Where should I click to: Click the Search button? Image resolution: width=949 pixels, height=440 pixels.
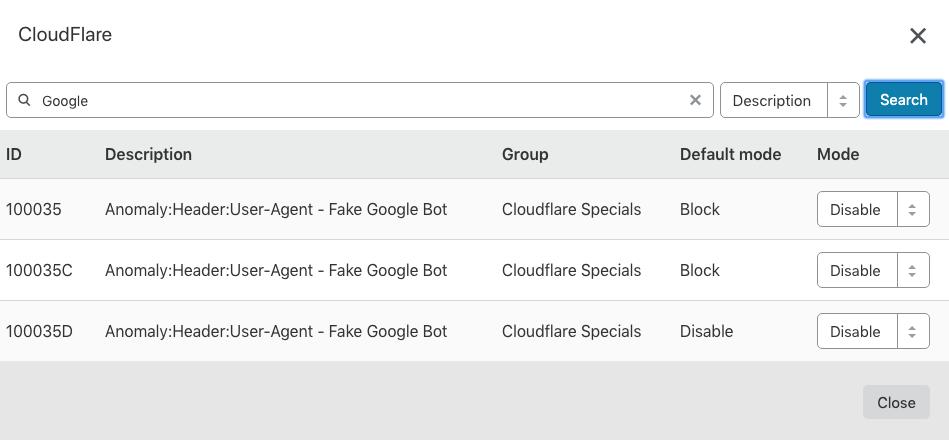[904, 99]
